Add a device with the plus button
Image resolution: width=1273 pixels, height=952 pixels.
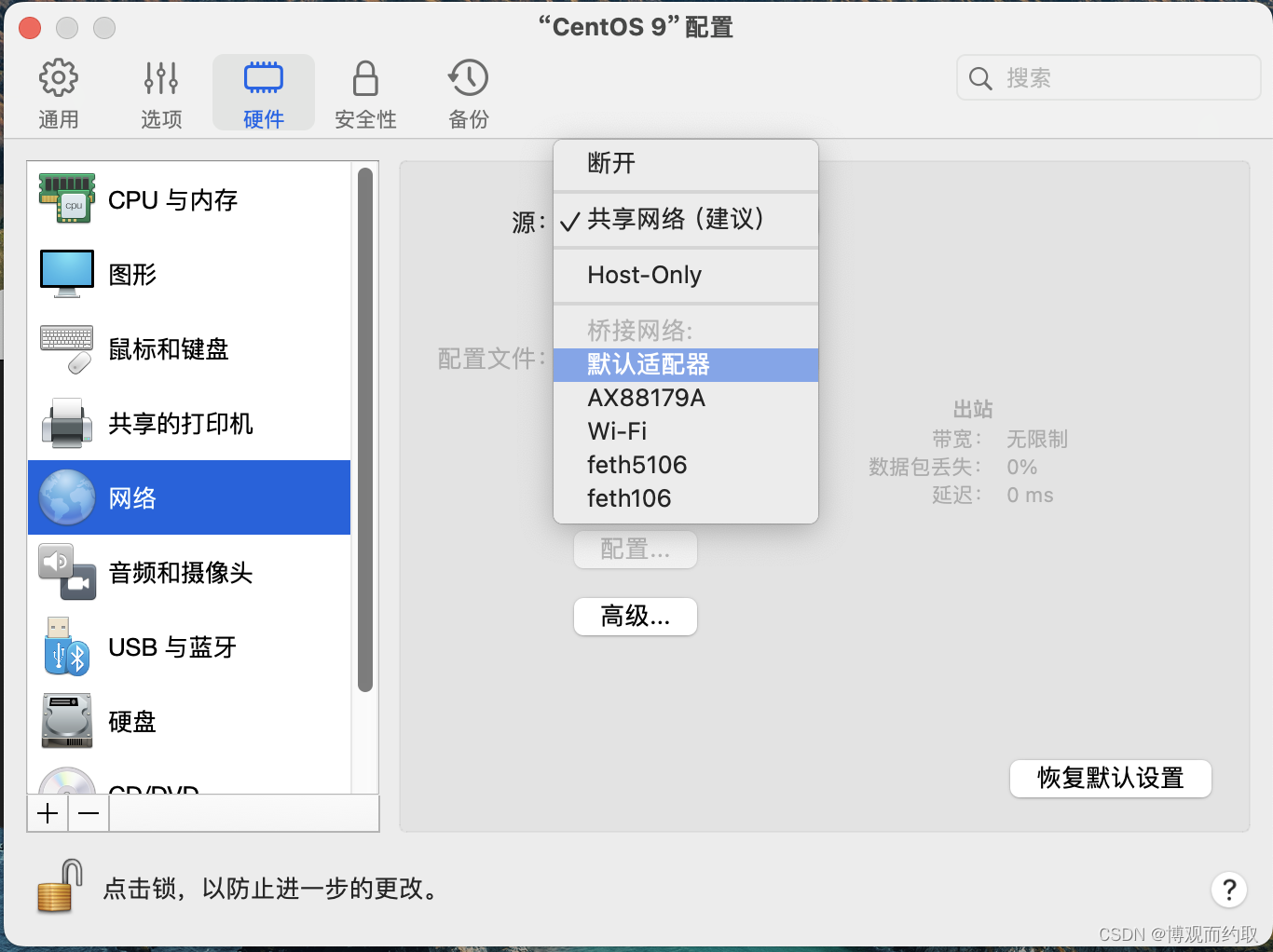[x=48, y=813]
